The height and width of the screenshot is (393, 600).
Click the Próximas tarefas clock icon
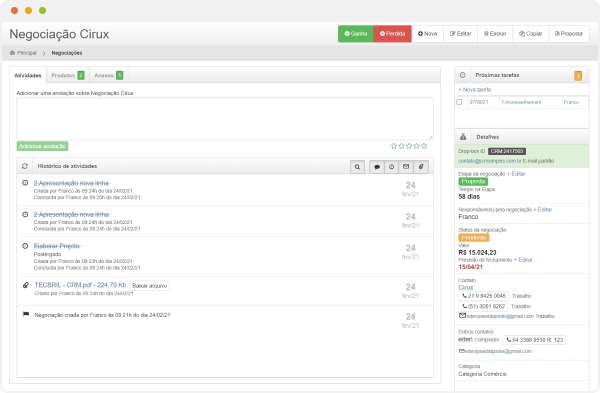tap(462, 75)
